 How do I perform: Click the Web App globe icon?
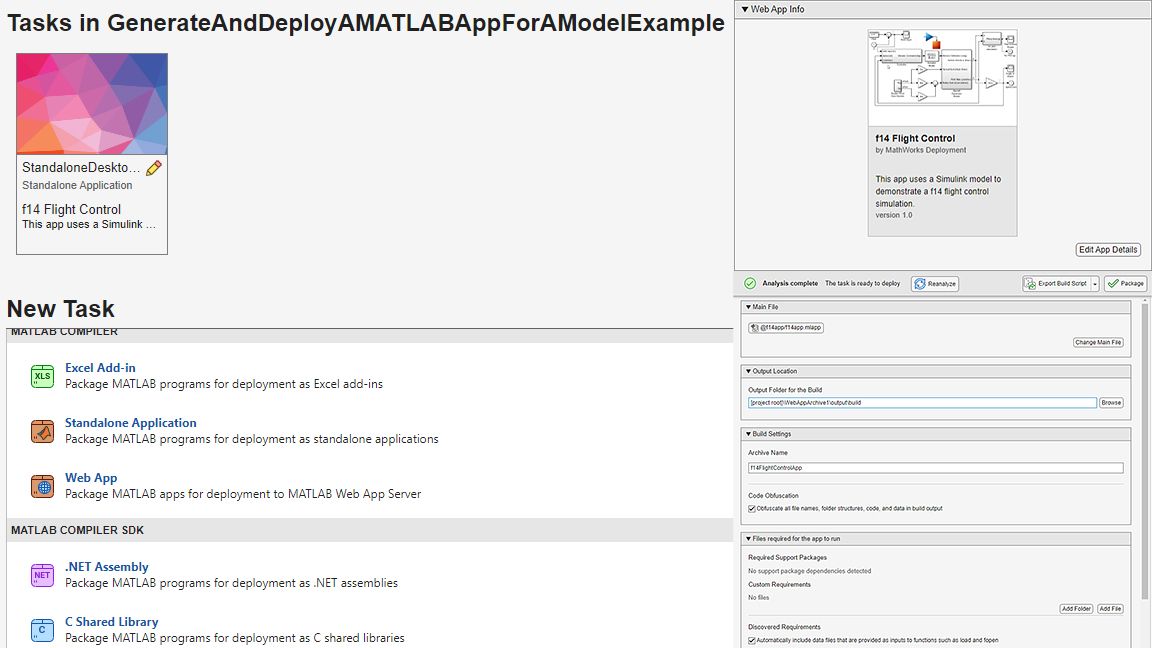[42, 486]
